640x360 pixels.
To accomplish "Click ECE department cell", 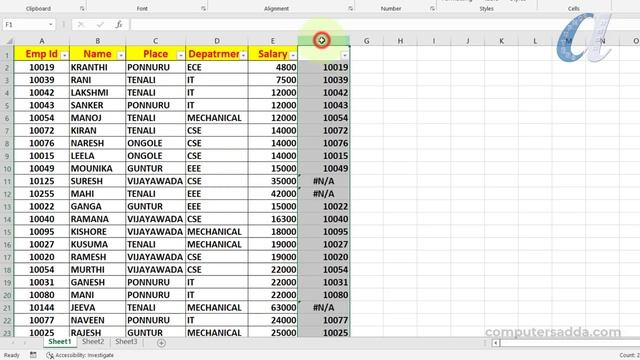I will point(217,67).
